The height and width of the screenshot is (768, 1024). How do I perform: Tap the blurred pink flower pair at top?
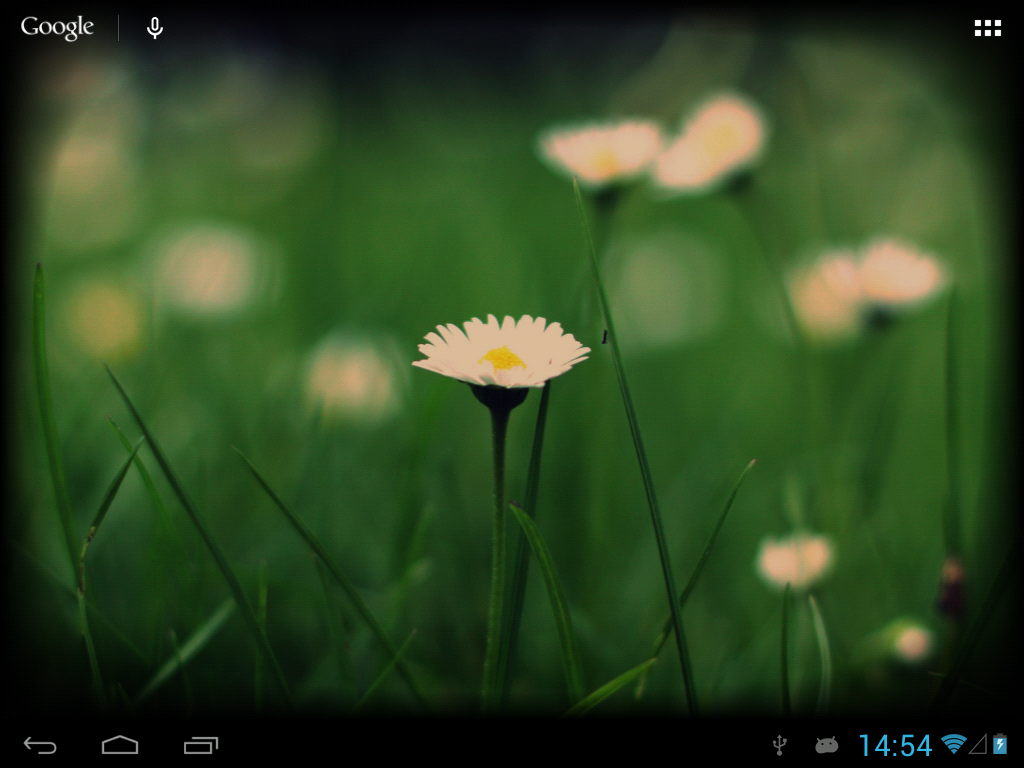click(657, 145)
